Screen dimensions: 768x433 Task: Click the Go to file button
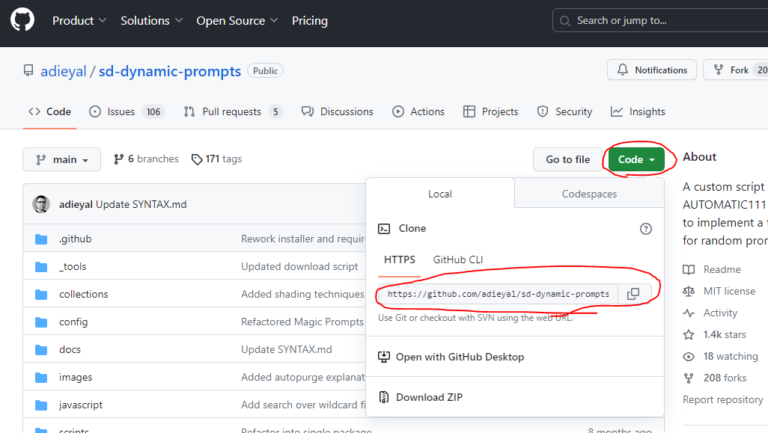(x=567, y=160)
